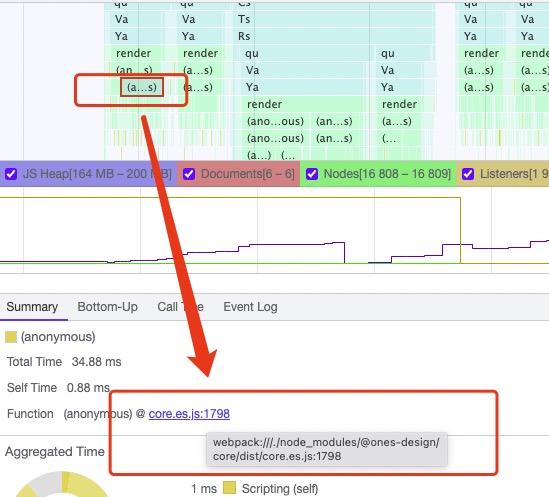Select the Summary tab
The width and height of the screenshot is (549, 497).
coord(32,307)
